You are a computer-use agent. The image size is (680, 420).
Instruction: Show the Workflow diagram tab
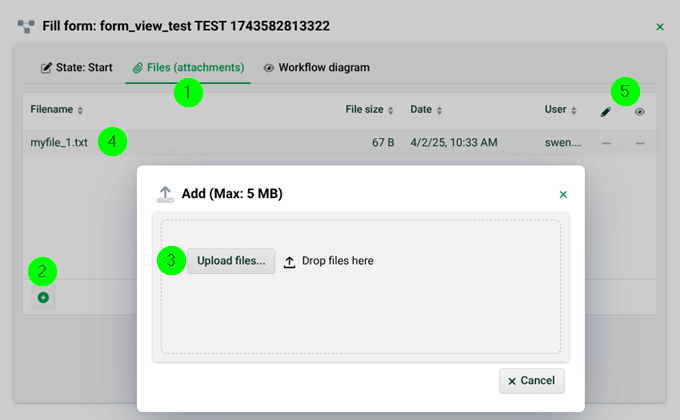(x=317, y=68)
